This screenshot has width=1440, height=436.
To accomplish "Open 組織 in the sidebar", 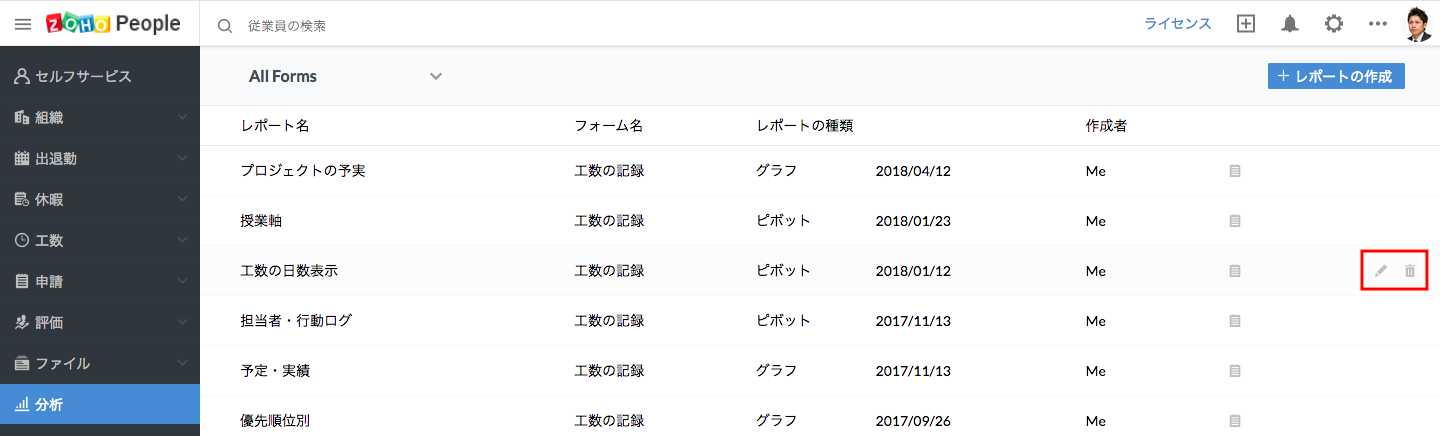I will click(100, 117).
